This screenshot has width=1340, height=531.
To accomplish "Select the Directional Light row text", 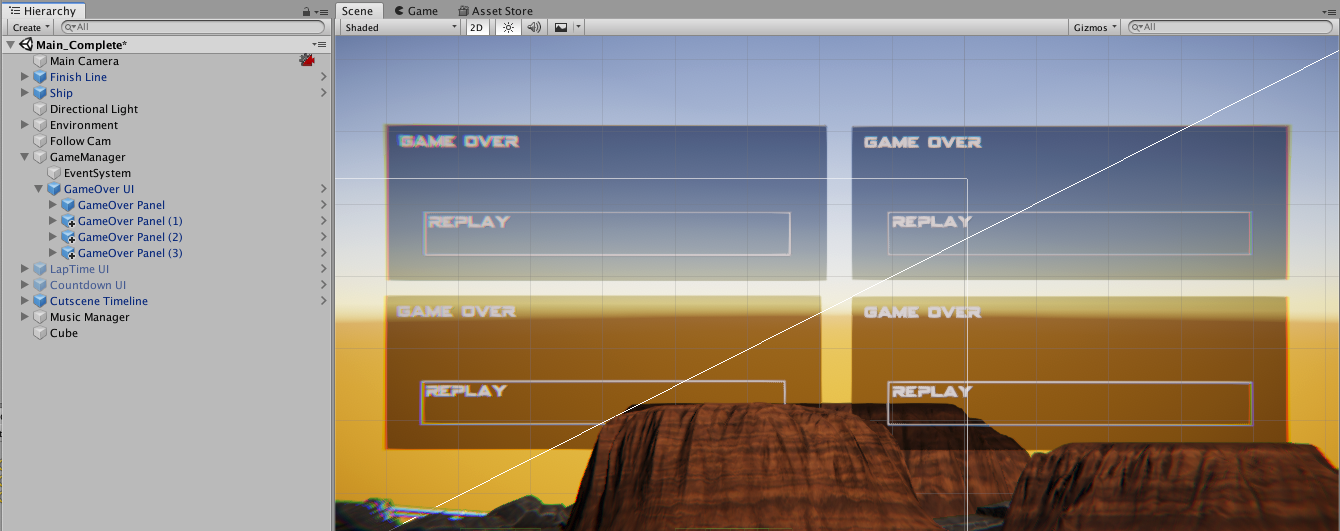I will pyautogui.click(x=94, y=109).
